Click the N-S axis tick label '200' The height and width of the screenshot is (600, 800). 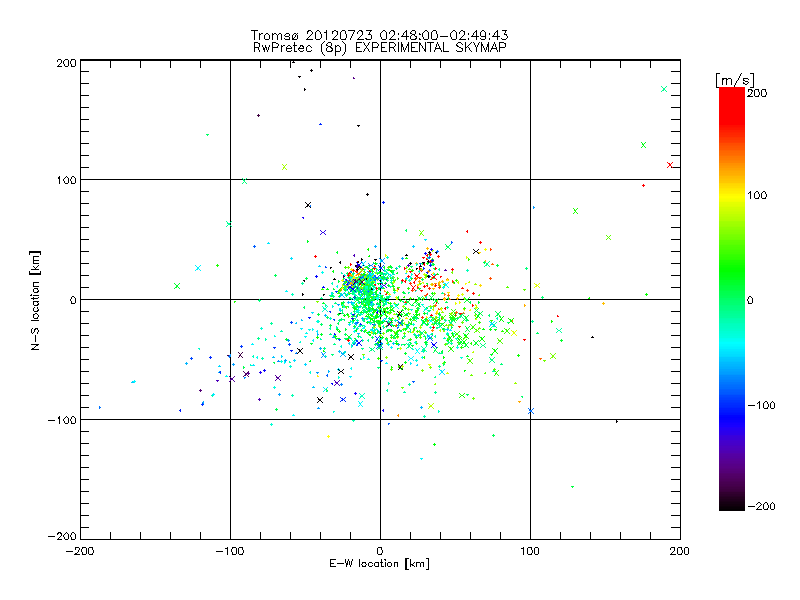[66, 63]
